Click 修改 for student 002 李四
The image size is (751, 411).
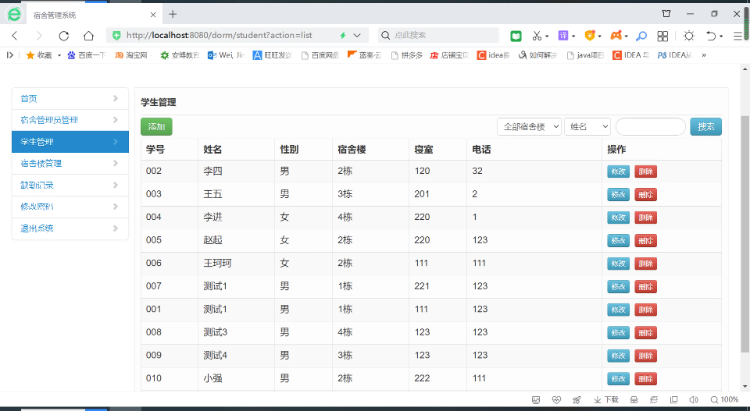(618, 171)
